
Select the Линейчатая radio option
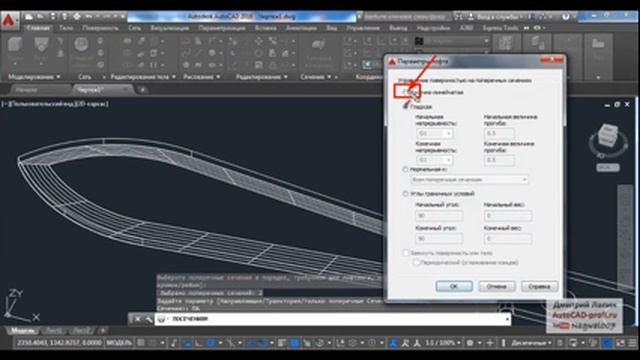(x=406, y=92)
